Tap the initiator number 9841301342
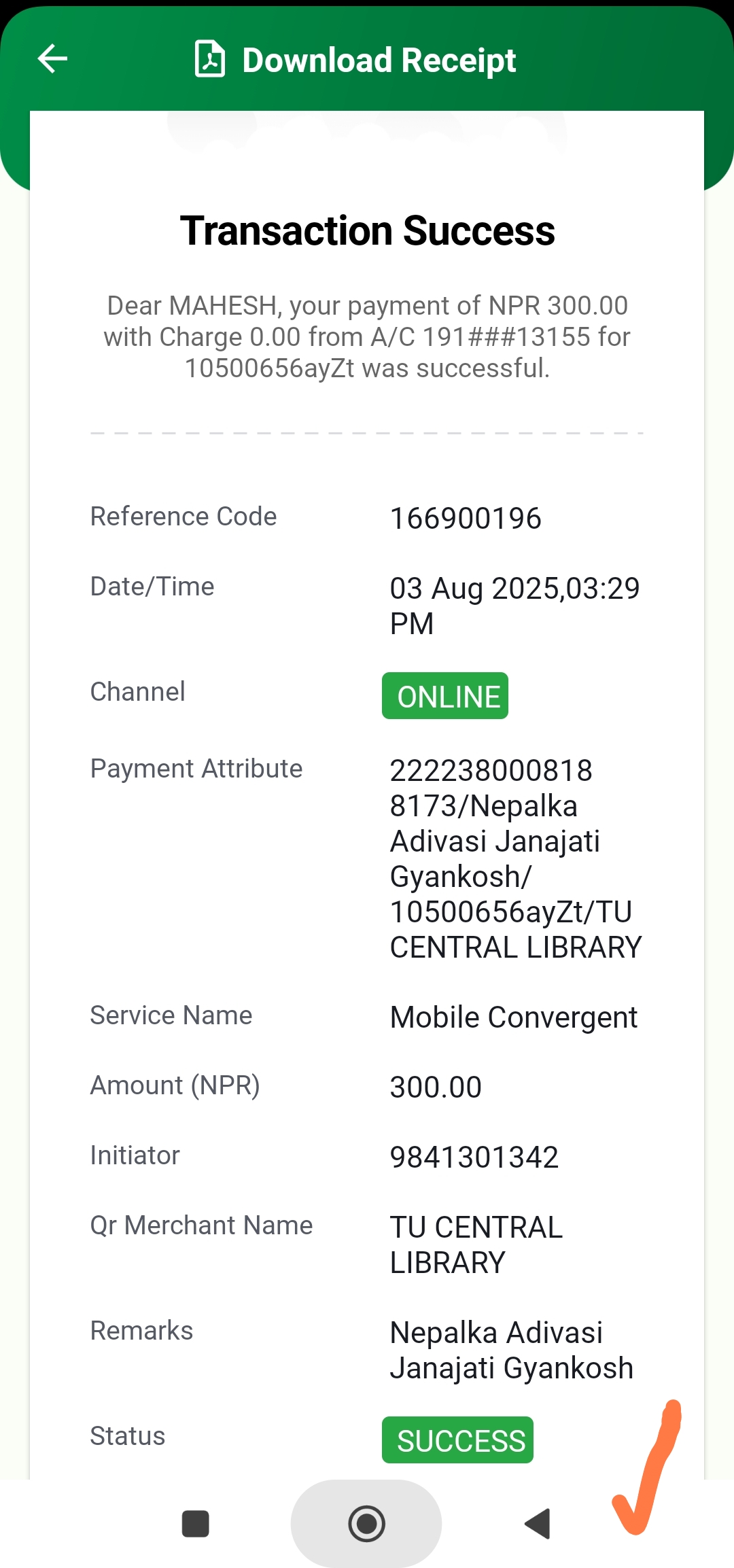The width and height of the screenshot is (734, 1568). 474,1157
